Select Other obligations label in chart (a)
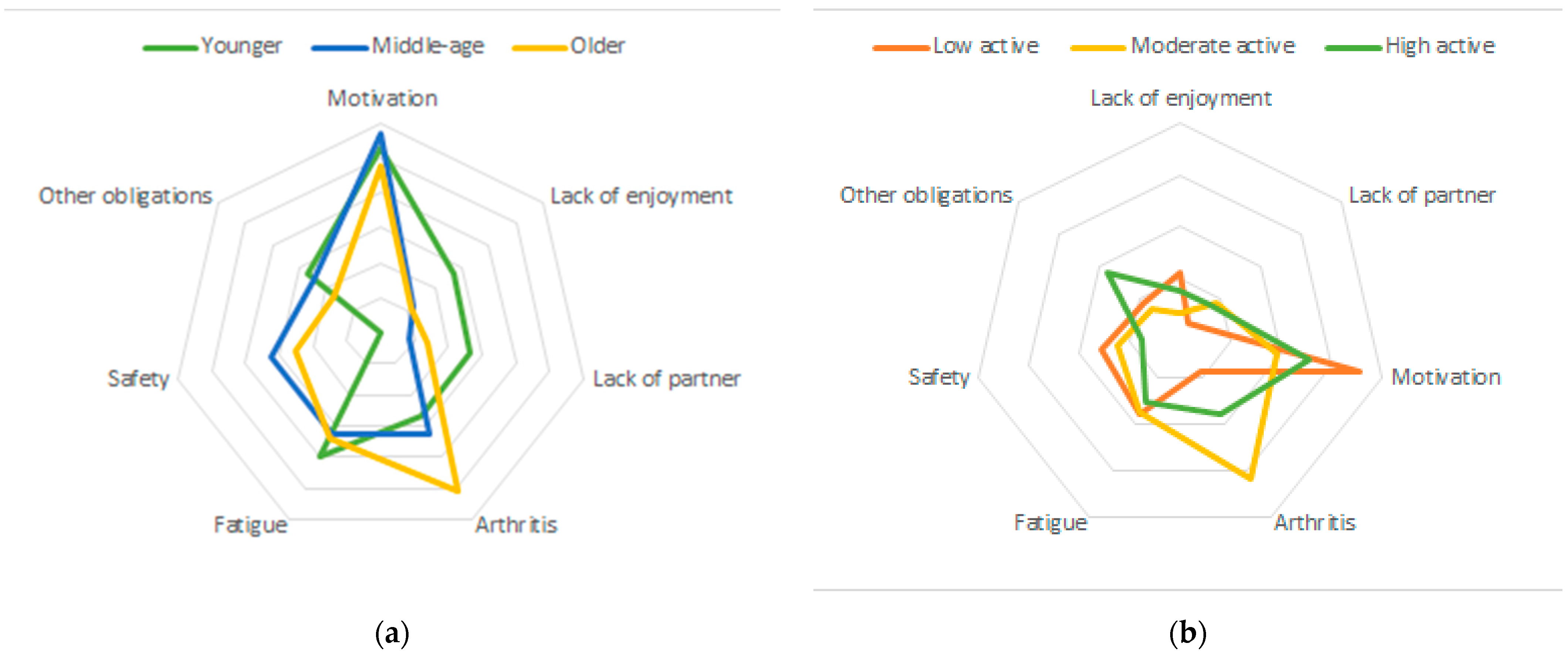 tap(125, 196)
